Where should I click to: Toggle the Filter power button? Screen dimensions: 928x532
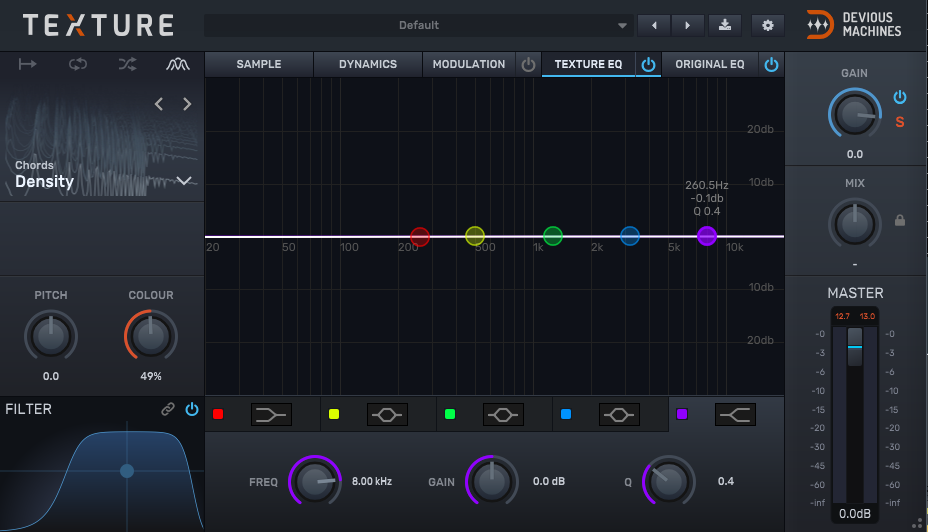192,409
